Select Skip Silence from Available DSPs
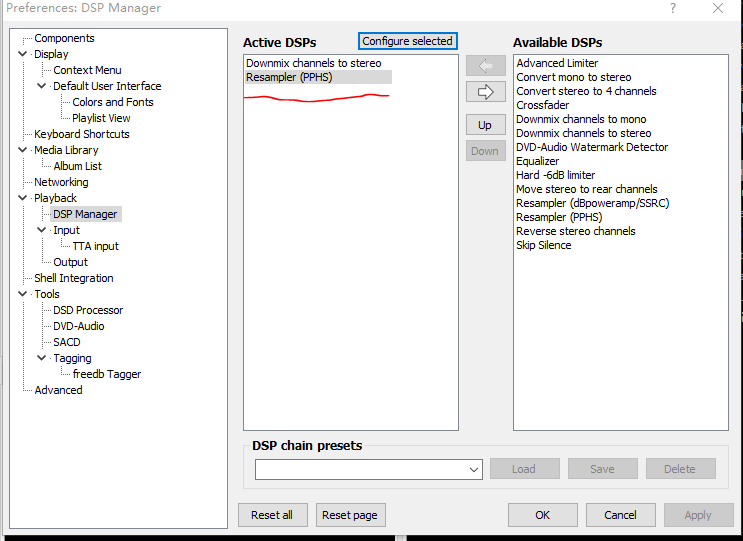The image size is (743, 541). 544,245
